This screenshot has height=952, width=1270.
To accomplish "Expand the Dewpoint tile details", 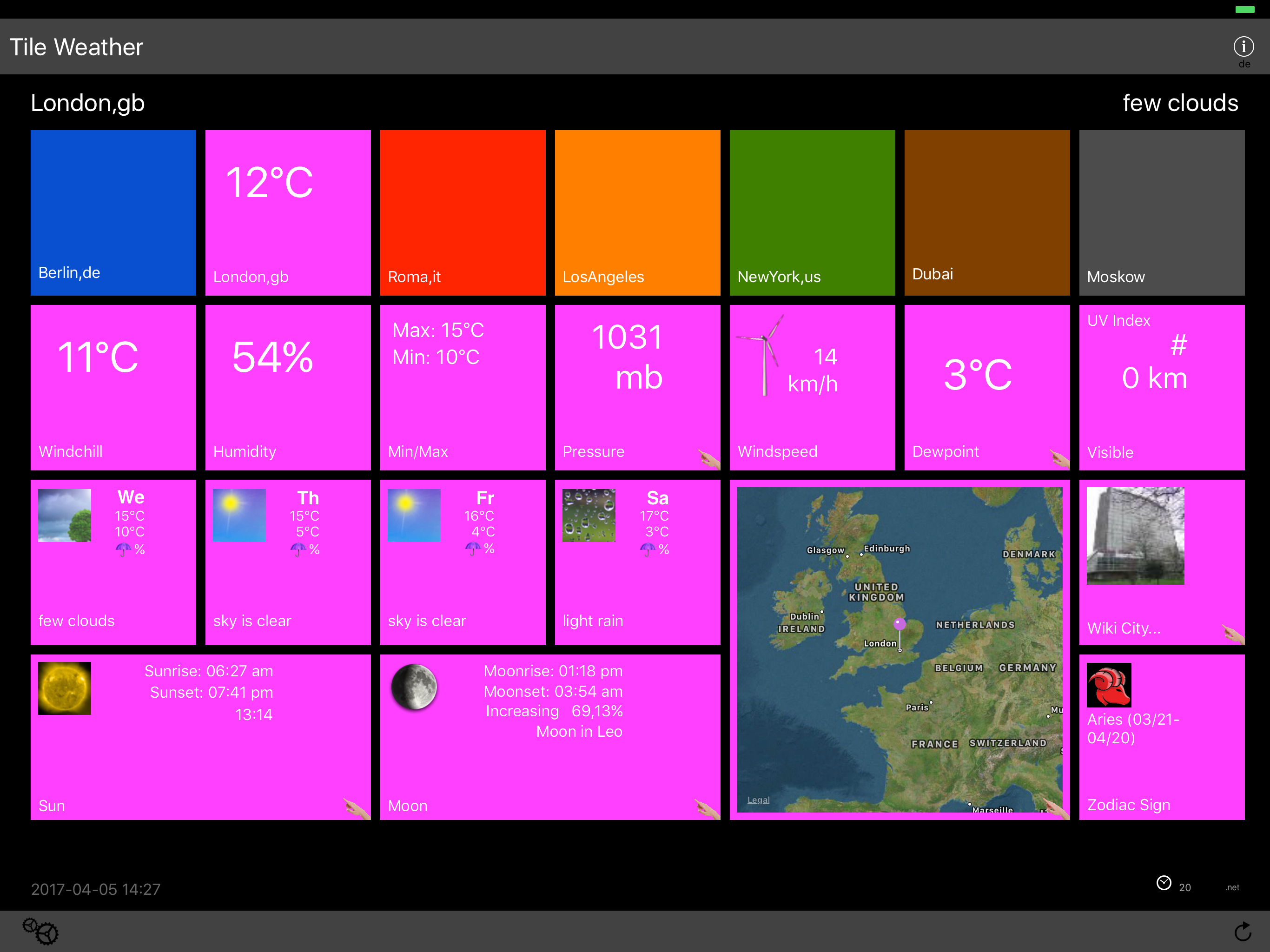I will tap(986, 388).
